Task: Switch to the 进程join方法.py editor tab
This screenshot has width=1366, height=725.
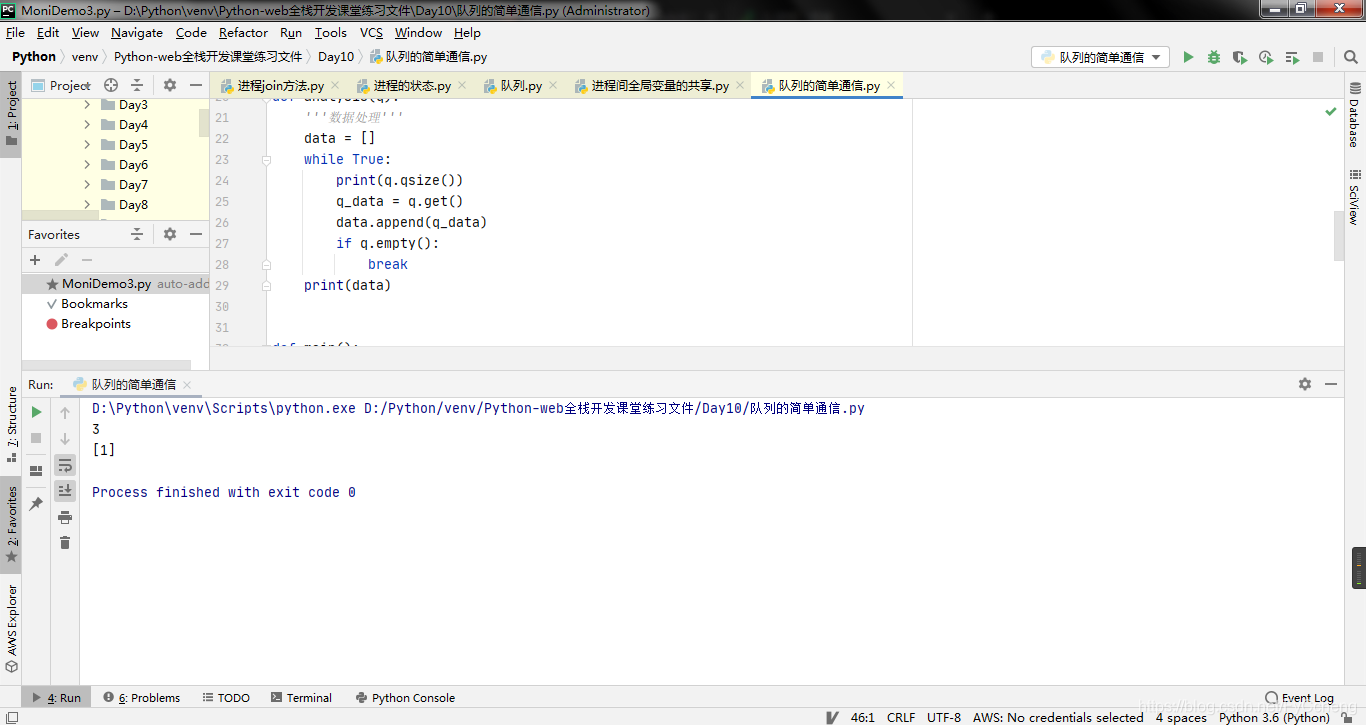Action: click(280, 86)
